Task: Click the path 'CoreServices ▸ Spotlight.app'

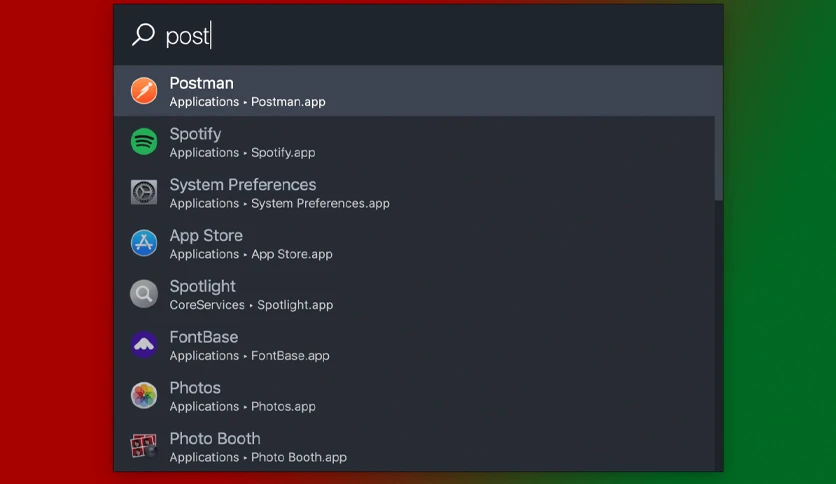Action: (251, 305)
